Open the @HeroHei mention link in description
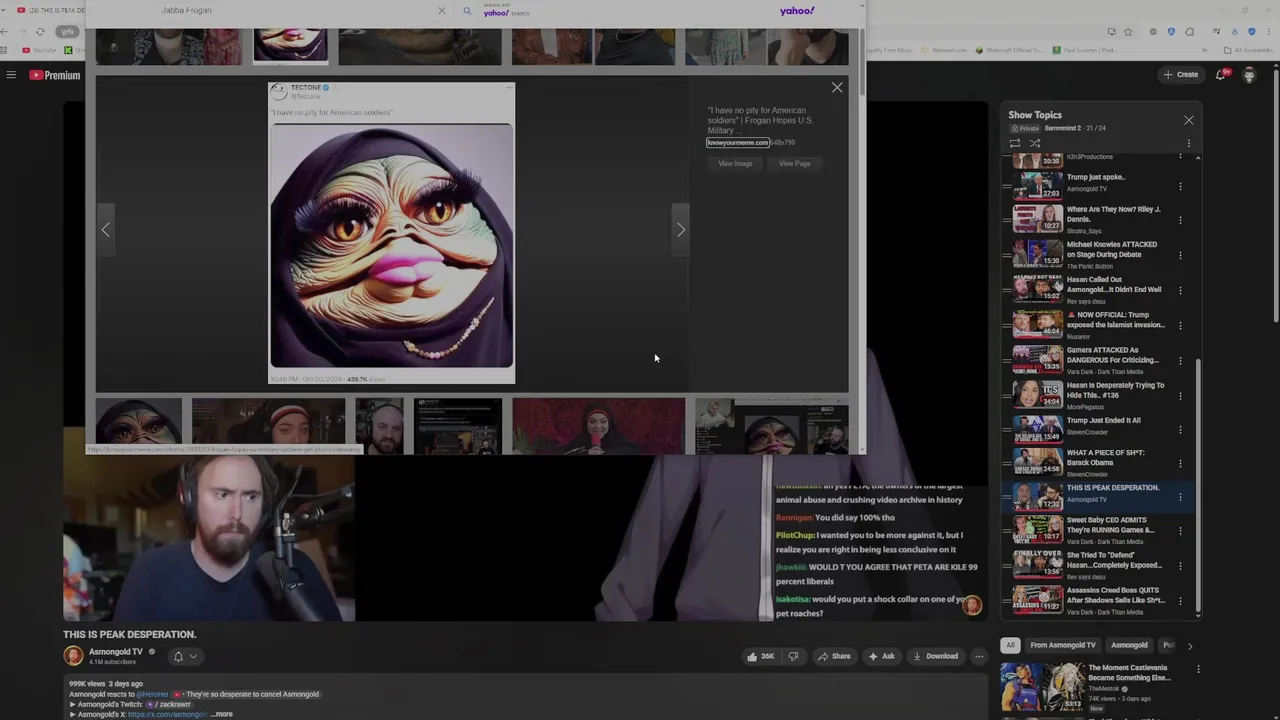This screenshot has width=1280, height=720. (153, 694)
